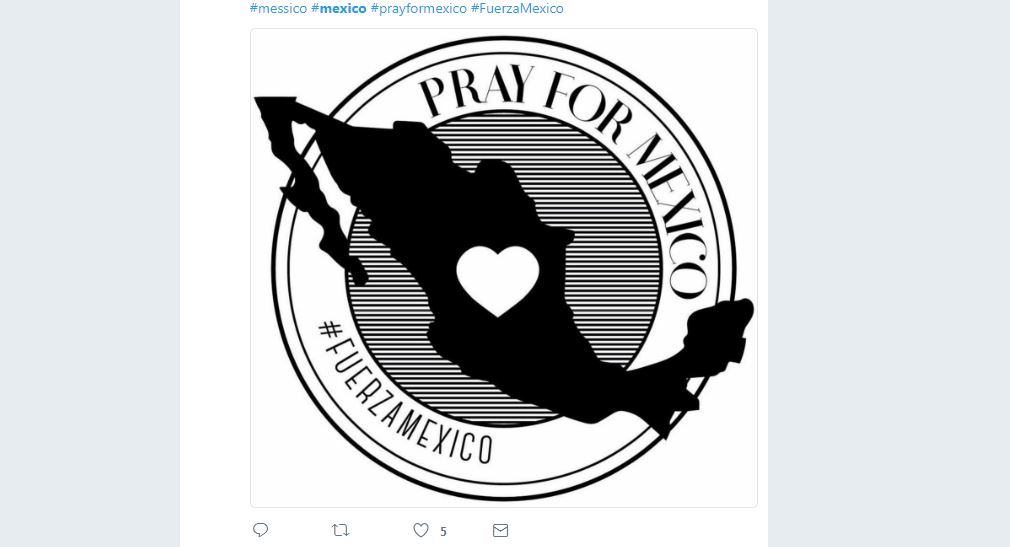
Task: Click the gray page margin right of tweet
Action: coord(889,273)
